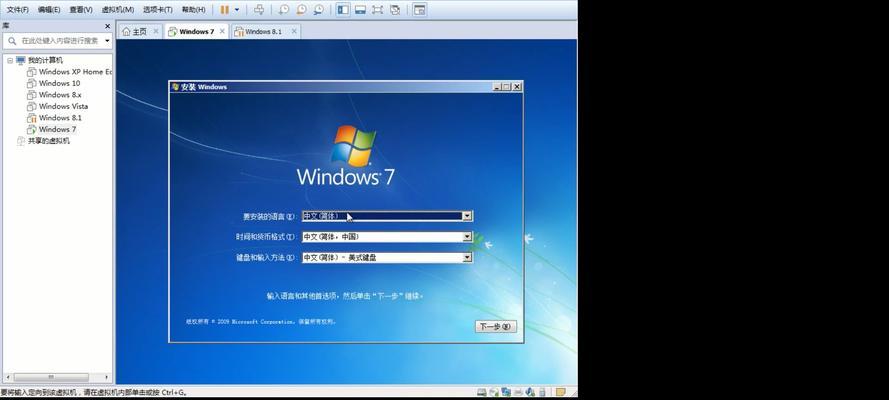The image size is (889, 400).
Task: Minimize the 安装 Windows dialog
Action: click(497, 87)
